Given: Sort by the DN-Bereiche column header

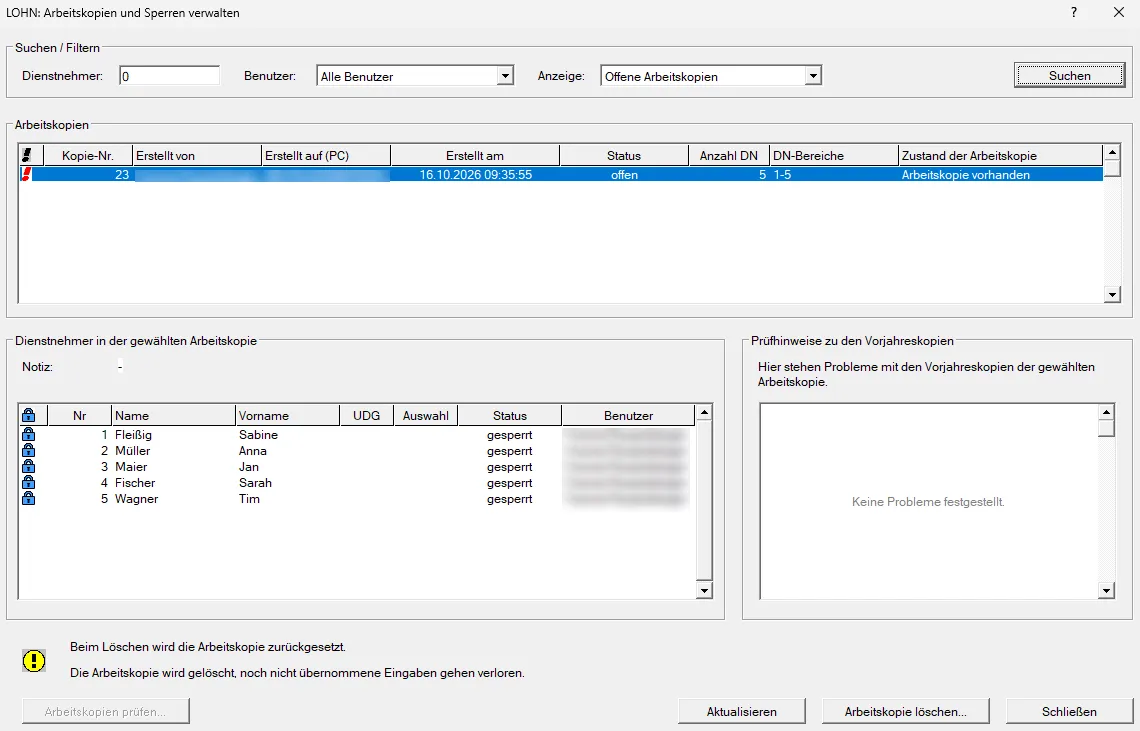Looking at the screenshot, I should coord(834,156).
